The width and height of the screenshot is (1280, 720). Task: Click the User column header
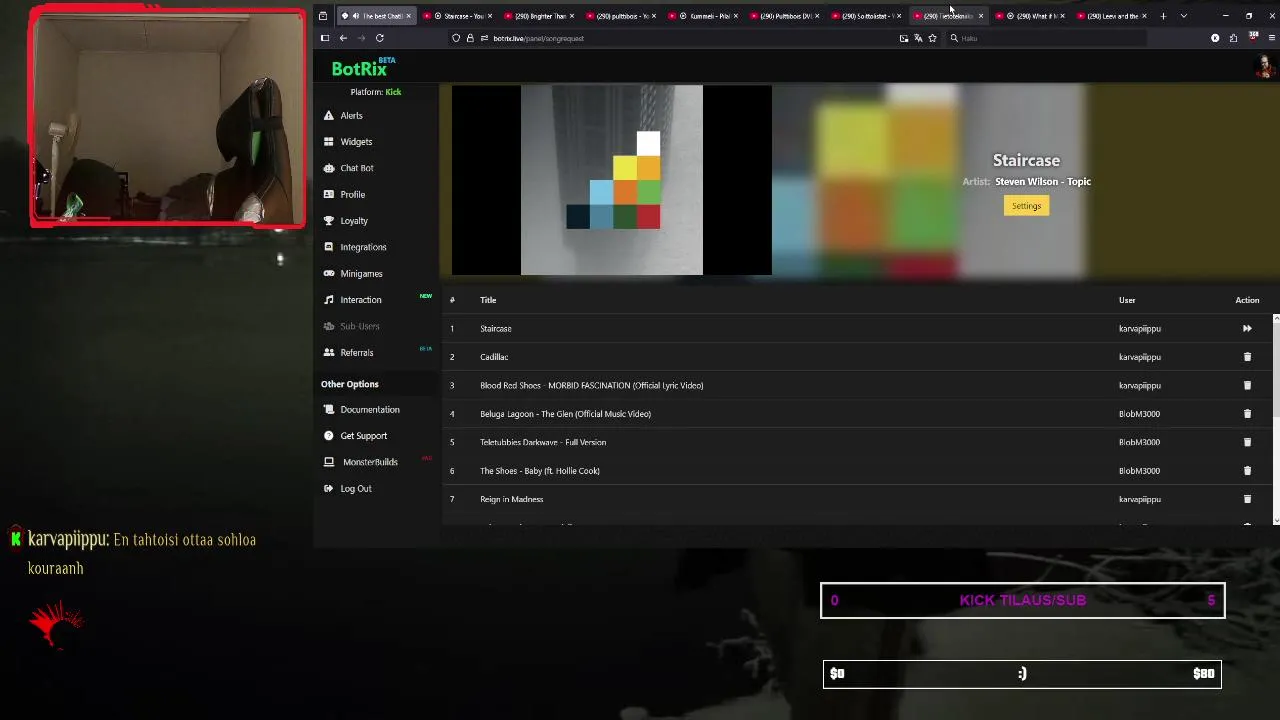(x=1127, y=300)
